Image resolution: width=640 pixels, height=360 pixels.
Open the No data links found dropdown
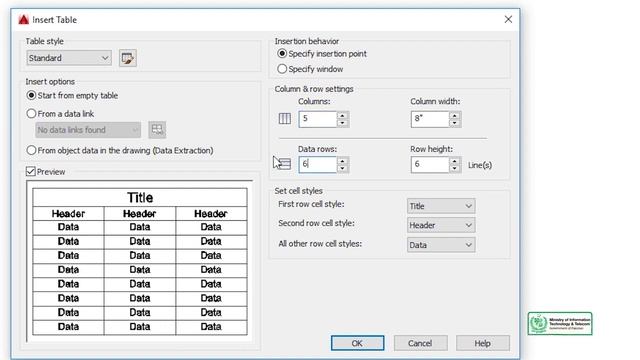click(x=88, y=130)
